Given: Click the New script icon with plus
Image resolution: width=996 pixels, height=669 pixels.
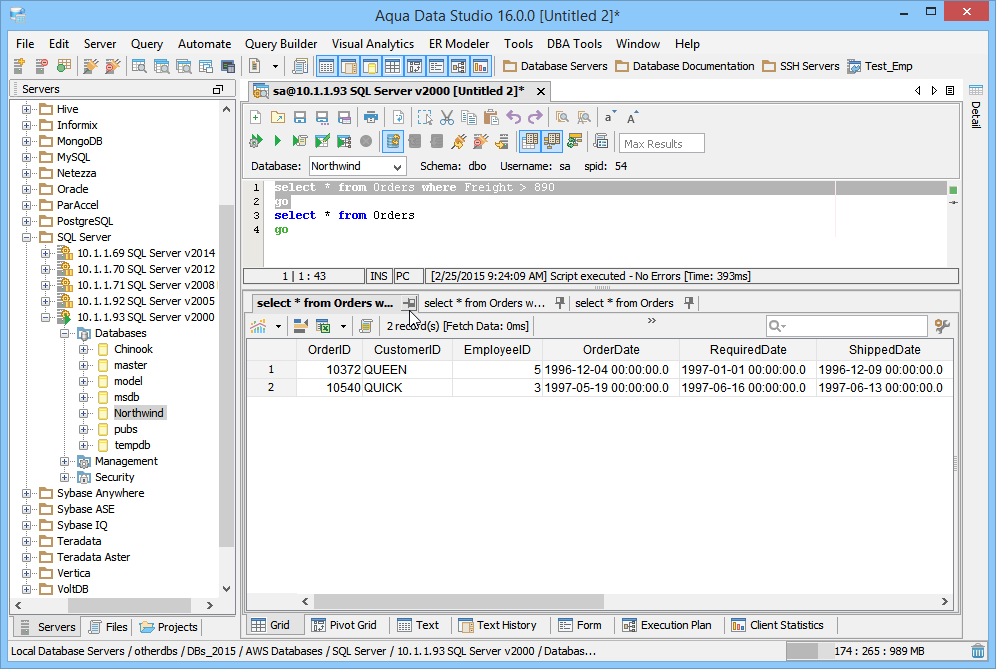Looking at the screenshot, I should click(255, 117).
